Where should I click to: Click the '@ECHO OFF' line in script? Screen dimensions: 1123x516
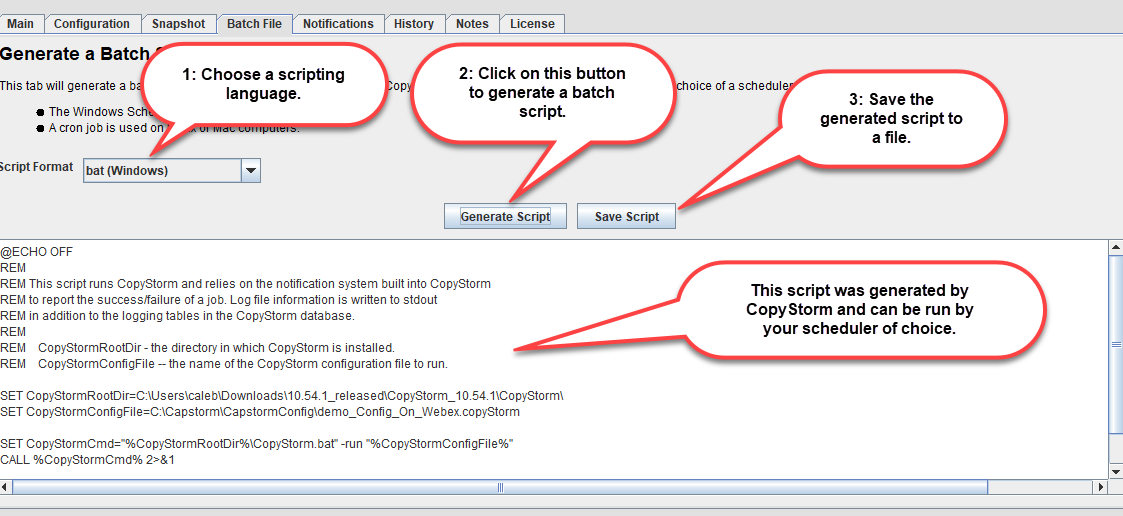(37, 252)
